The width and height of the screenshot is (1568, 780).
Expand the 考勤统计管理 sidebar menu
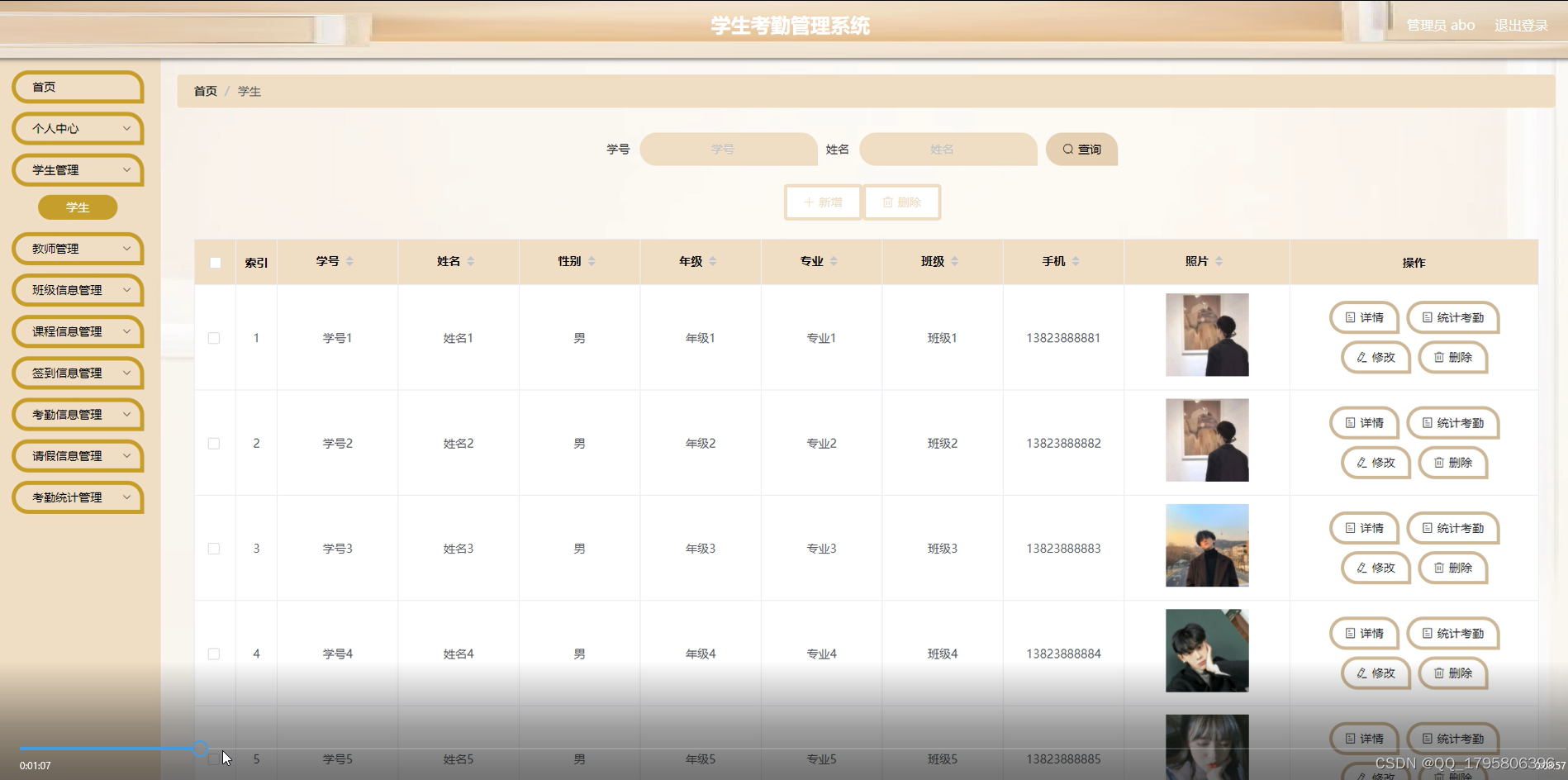click(78, 497)
